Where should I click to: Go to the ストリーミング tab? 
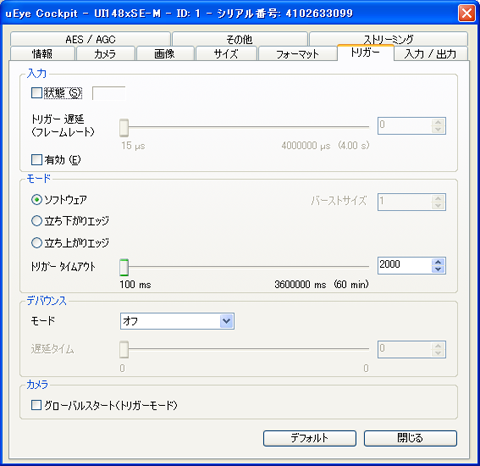click(388, 39)
